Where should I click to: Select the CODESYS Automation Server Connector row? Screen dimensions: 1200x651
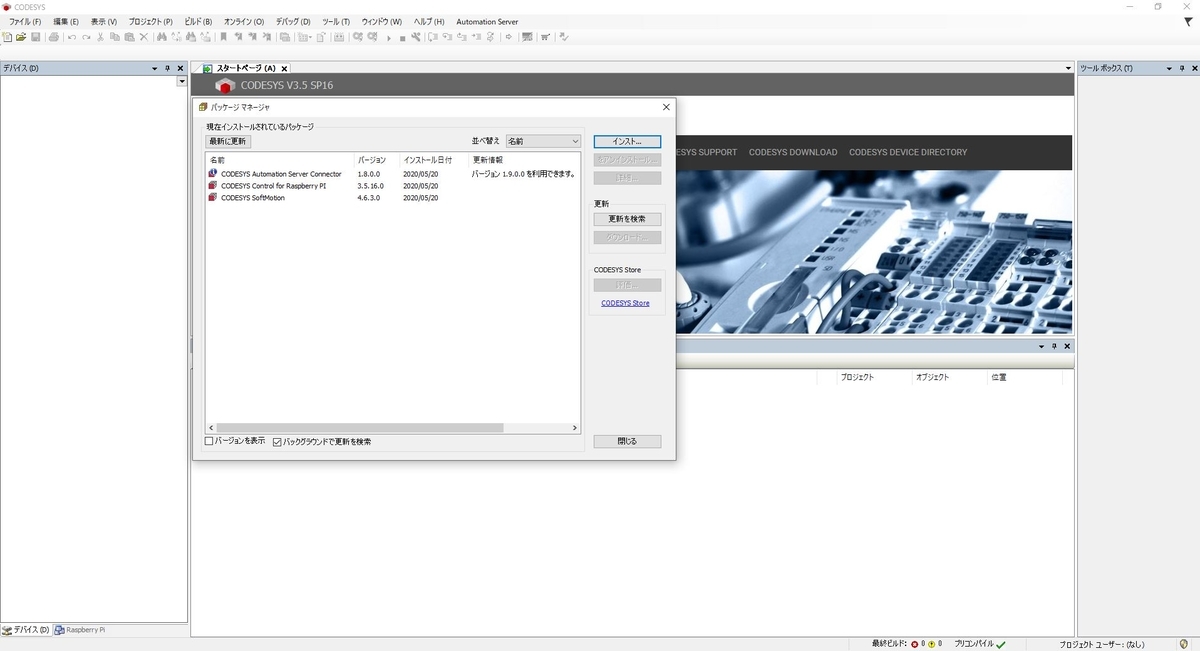(392, 173)
